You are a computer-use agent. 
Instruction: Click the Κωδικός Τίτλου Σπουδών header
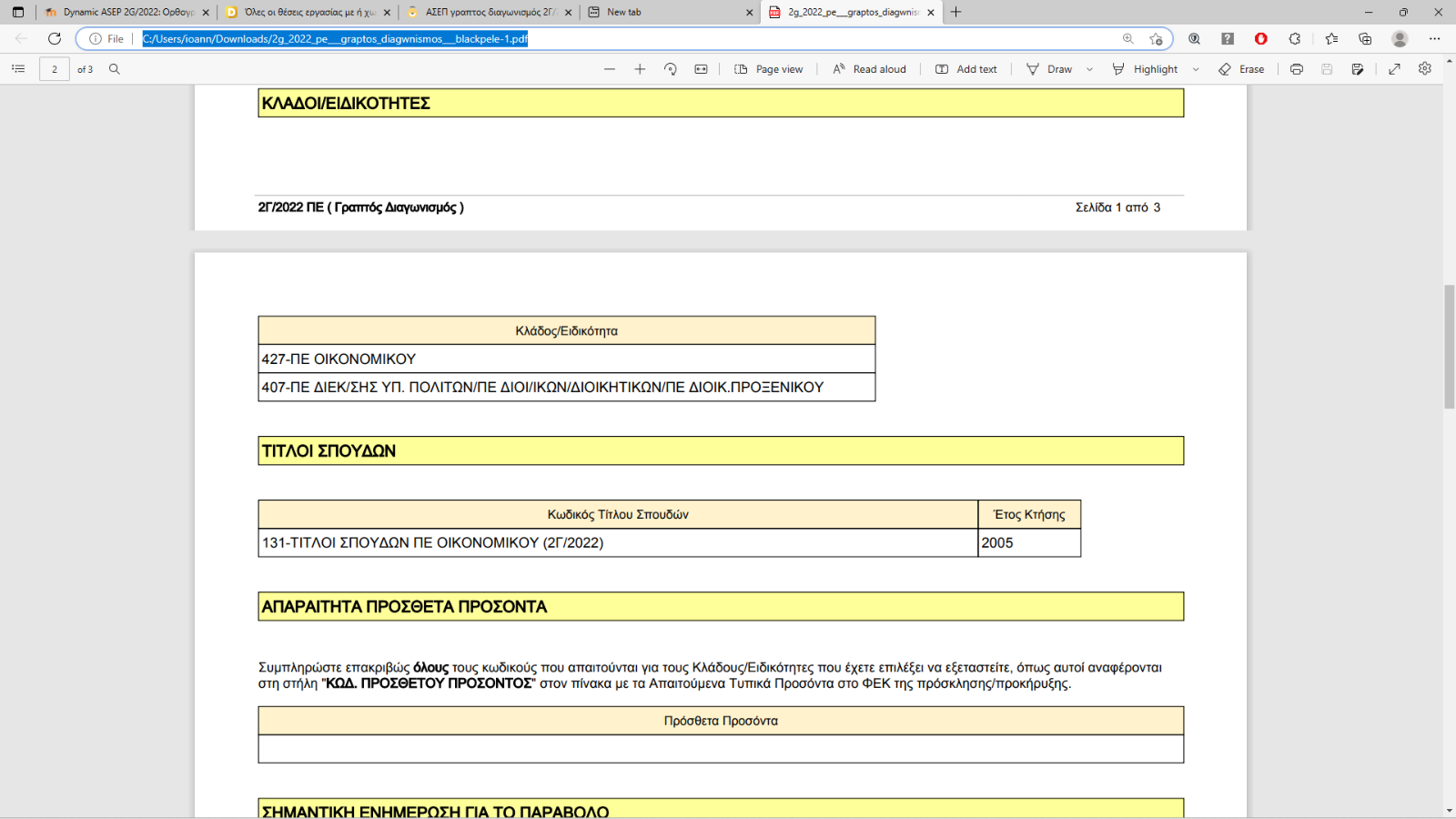618,514
